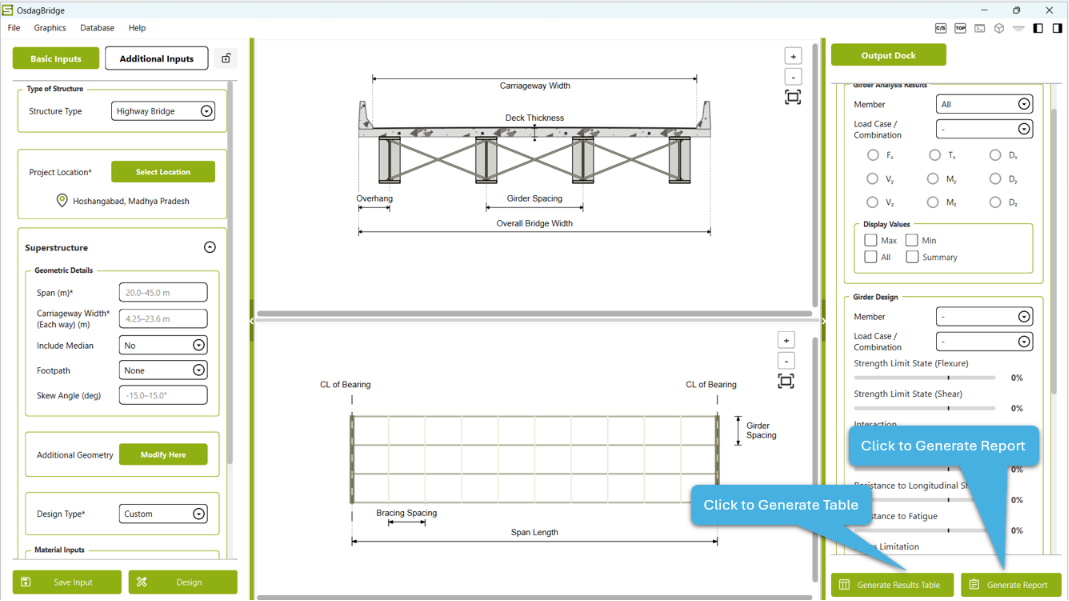
Task: Check the Min display value box
Action: [912, 240]
